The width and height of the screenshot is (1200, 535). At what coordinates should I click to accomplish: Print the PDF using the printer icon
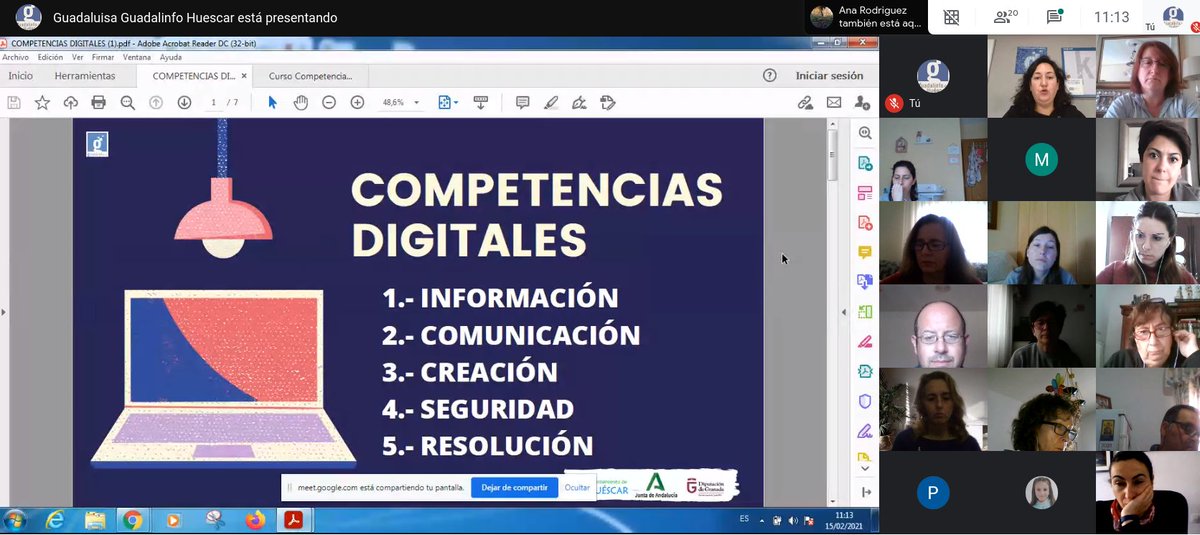coord(98,102)
